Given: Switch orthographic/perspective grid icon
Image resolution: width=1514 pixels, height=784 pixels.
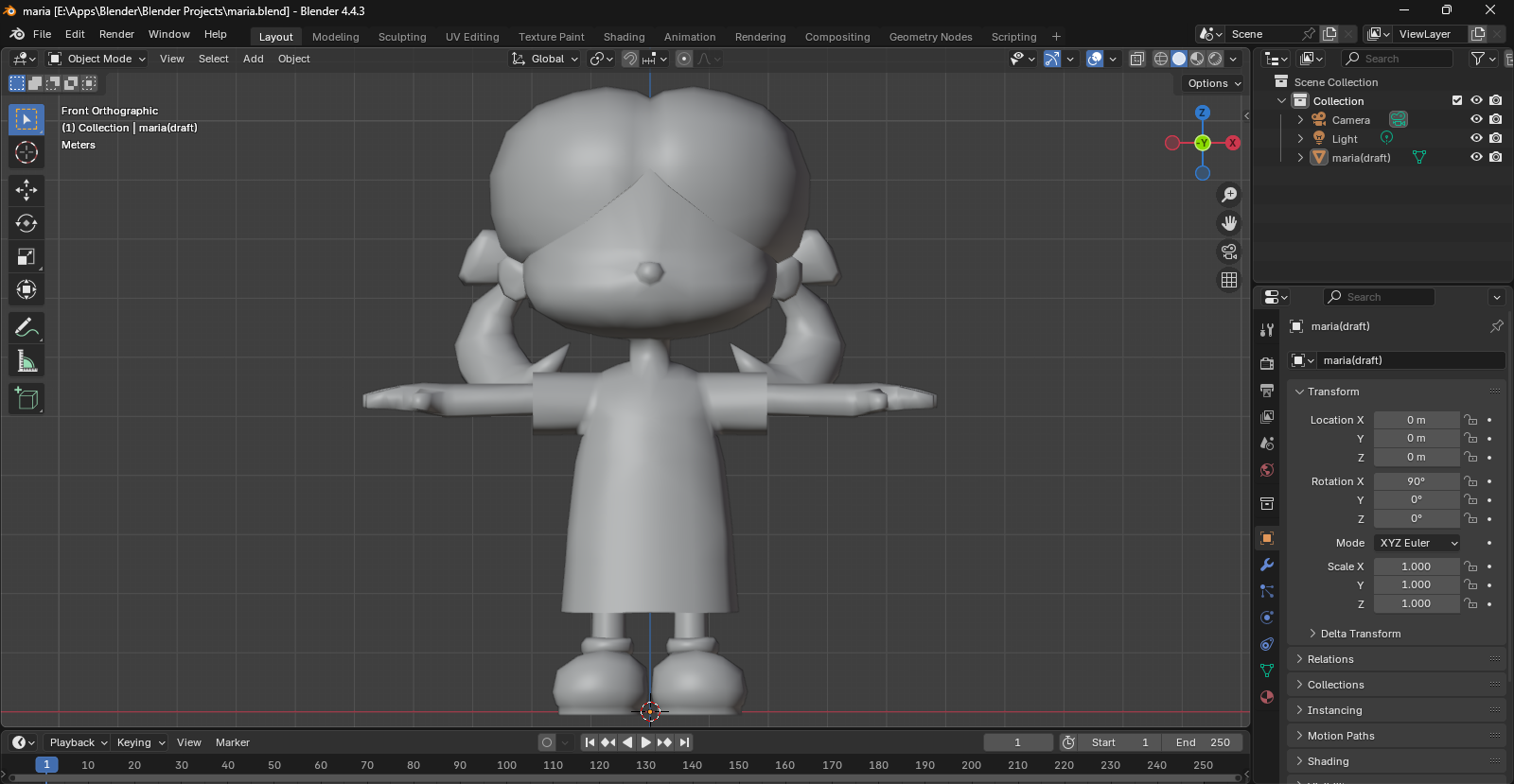Looking at the screenshot, I should point(1229,280).
